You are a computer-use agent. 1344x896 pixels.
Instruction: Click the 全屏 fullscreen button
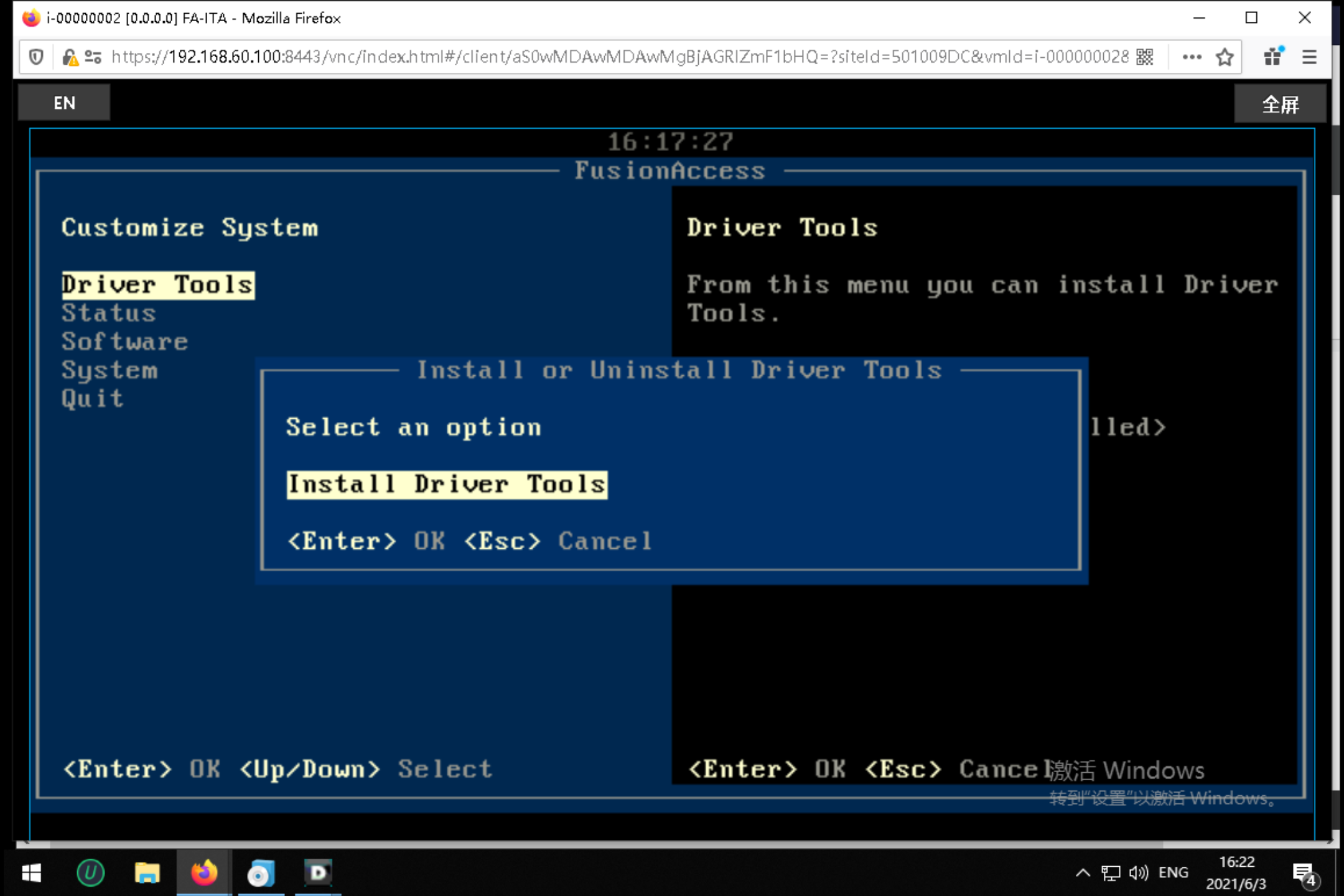(1280, 104)
